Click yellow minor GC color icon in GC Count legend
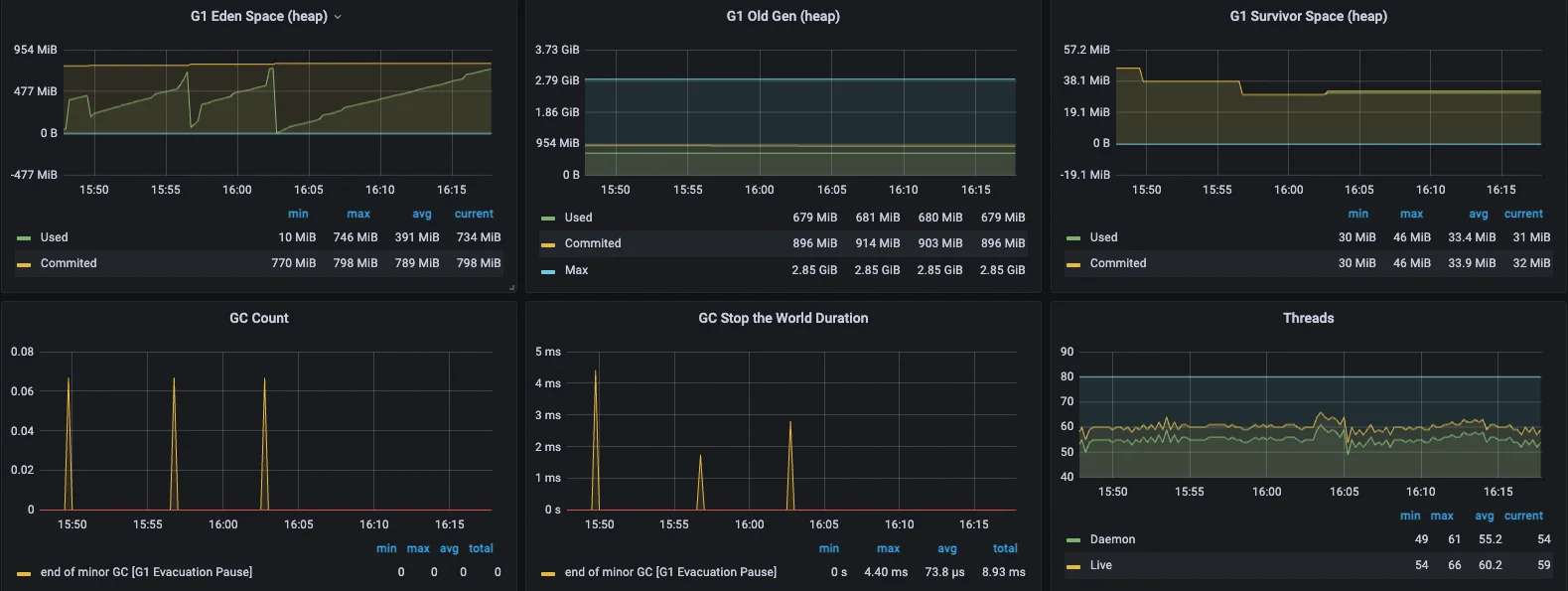The width and height of the screenshot is (1568, 591). click(24, 573)
